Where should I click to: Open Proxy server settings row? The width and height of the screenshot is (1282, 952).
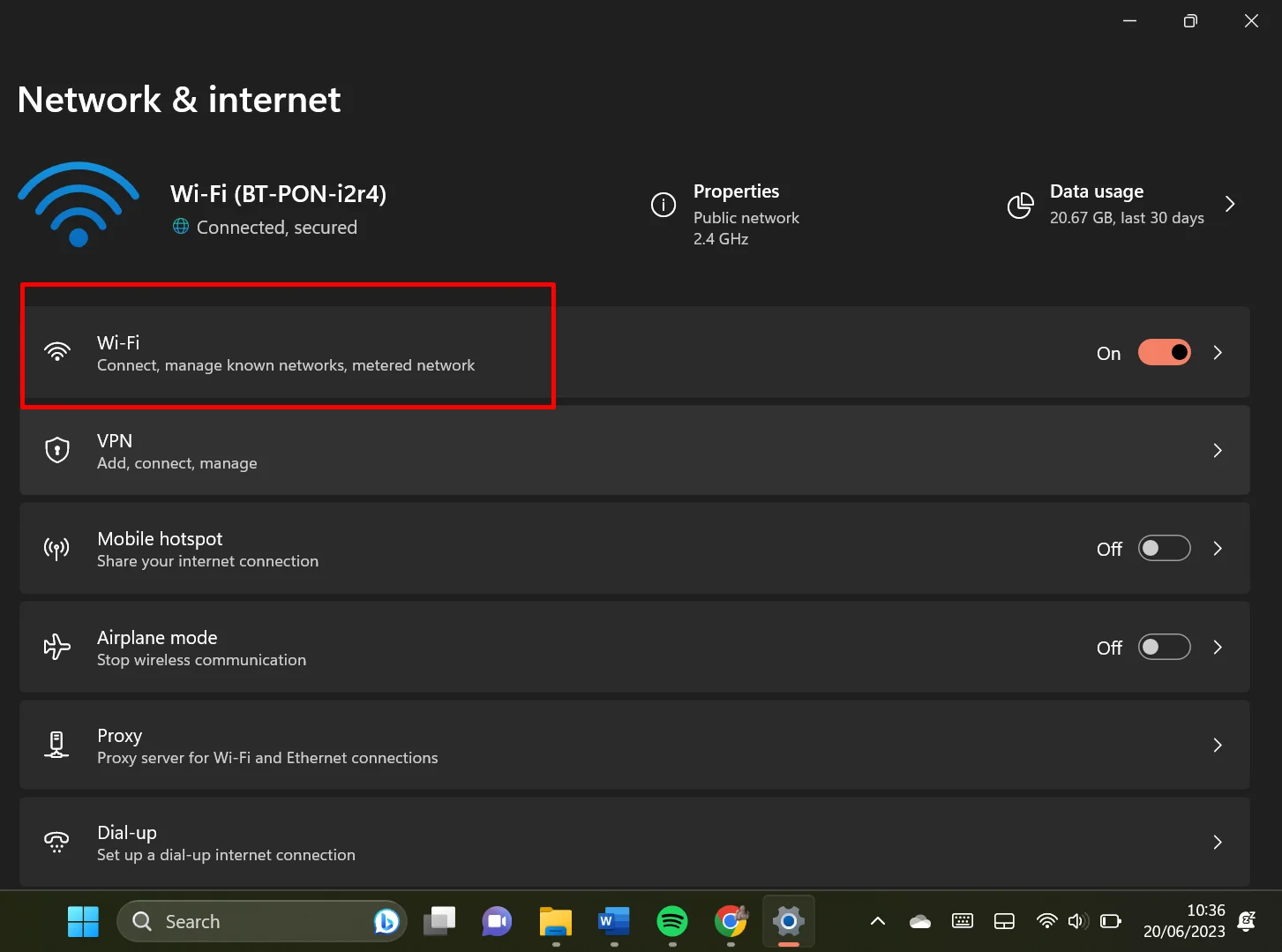(634, 745)
